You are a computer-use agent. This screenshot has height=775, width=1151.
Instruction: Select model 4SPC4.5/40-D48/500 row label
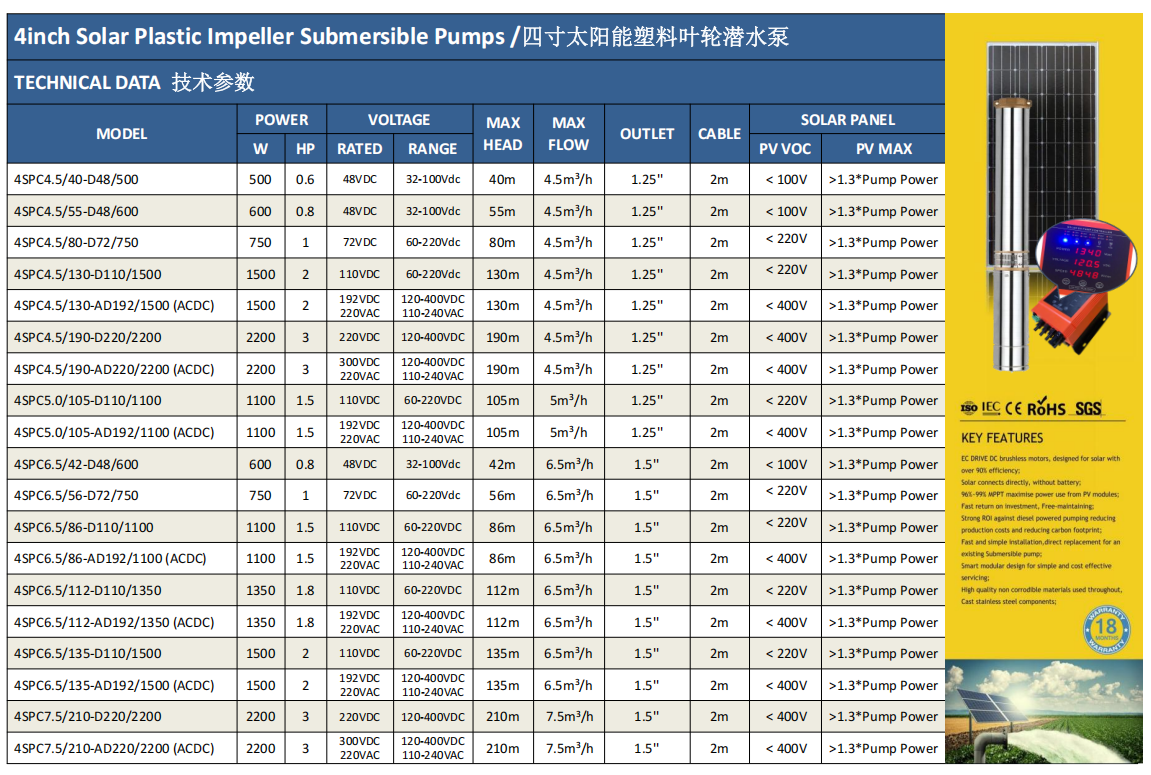click(76, 180)
